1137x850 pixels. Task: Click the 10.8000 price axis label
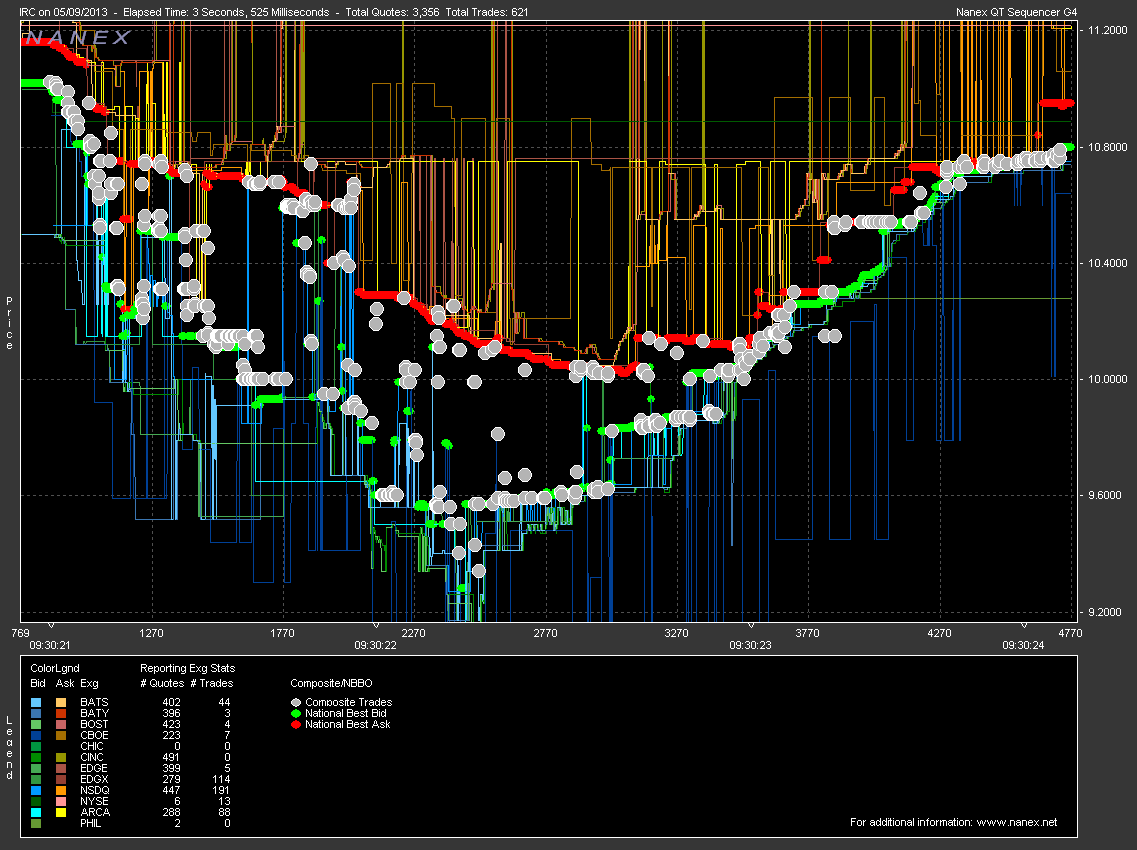(x=1107, y=147)
